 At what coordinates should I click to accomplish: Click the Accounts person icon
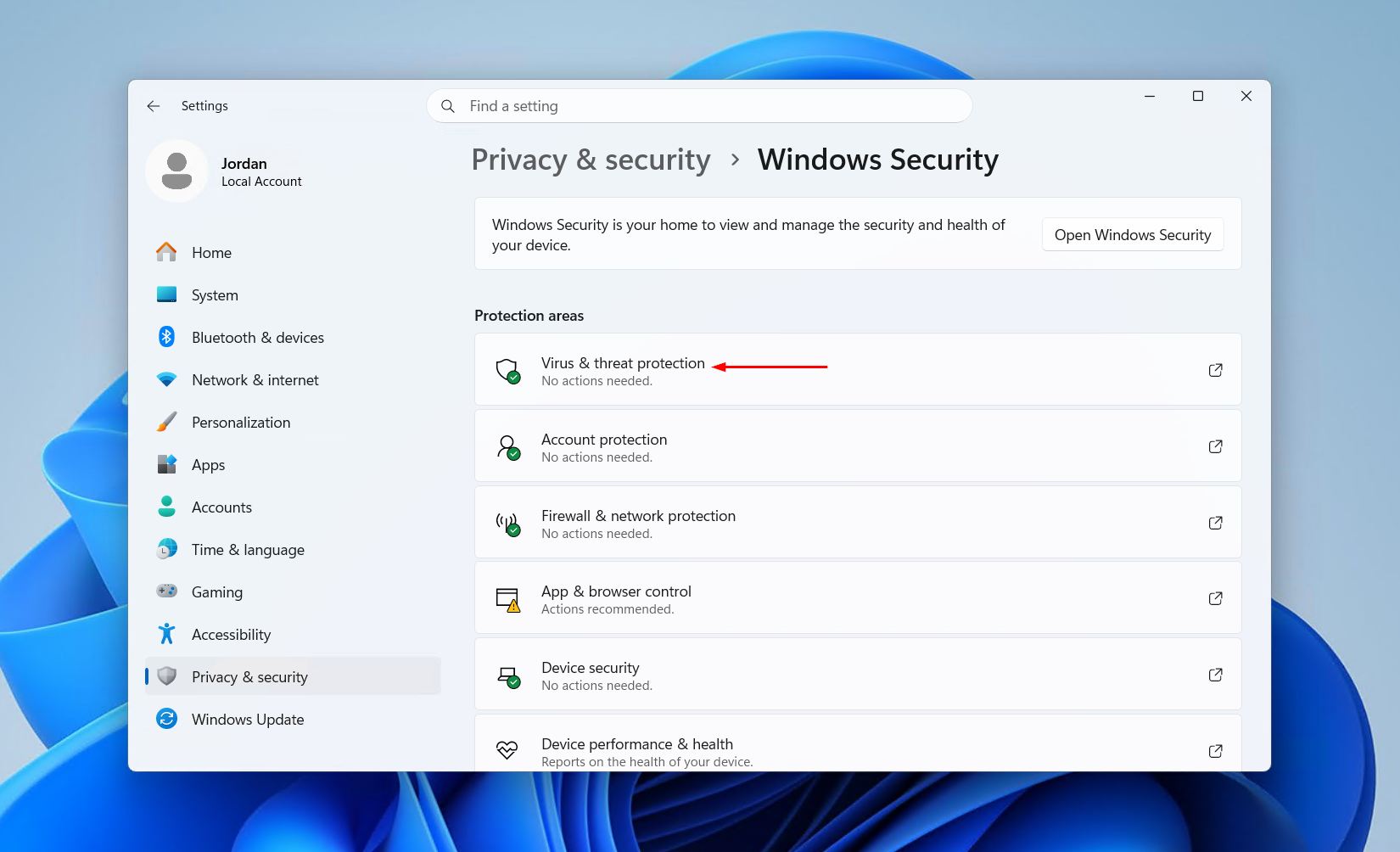click(166, 507)
